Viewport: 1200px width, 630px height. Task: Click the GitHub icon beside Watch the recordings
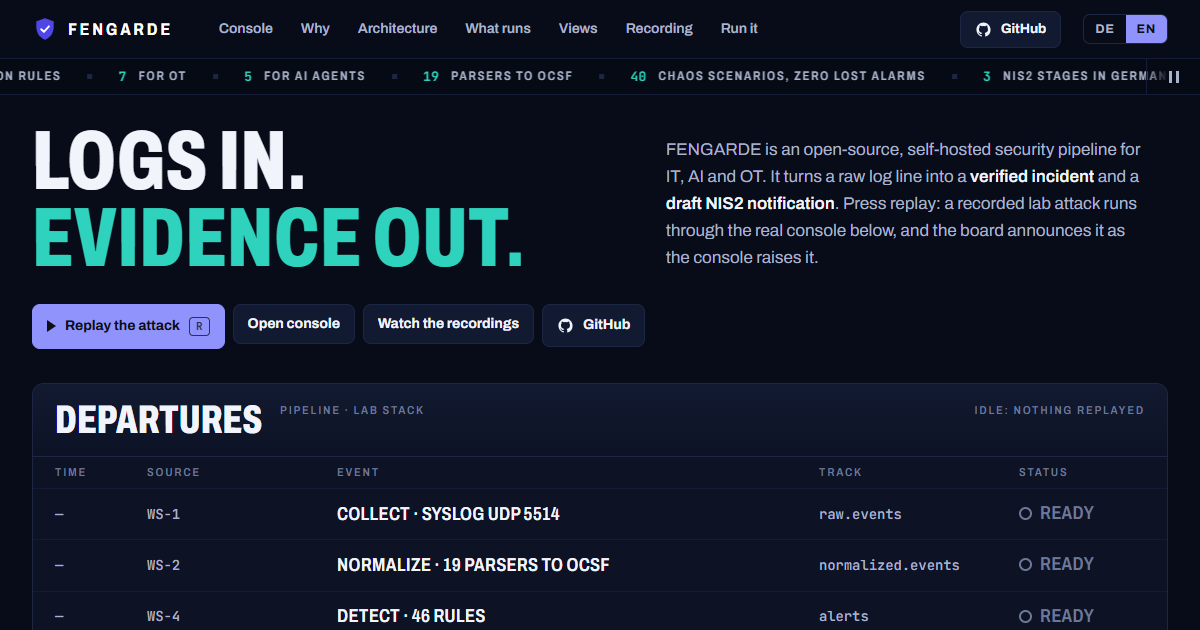[565, 325]
